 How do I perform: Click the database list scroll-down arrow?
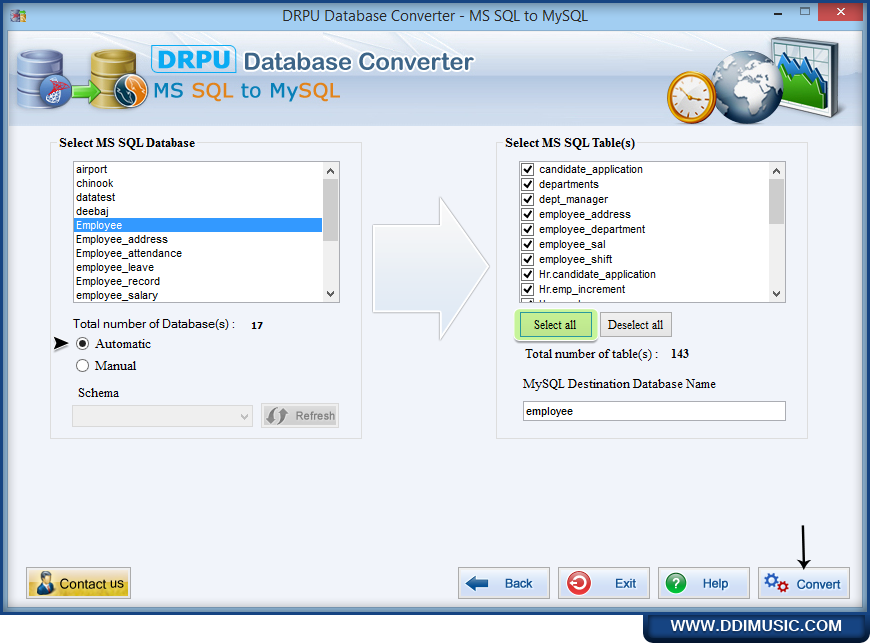pyautogui.click(x=331, y=294)
